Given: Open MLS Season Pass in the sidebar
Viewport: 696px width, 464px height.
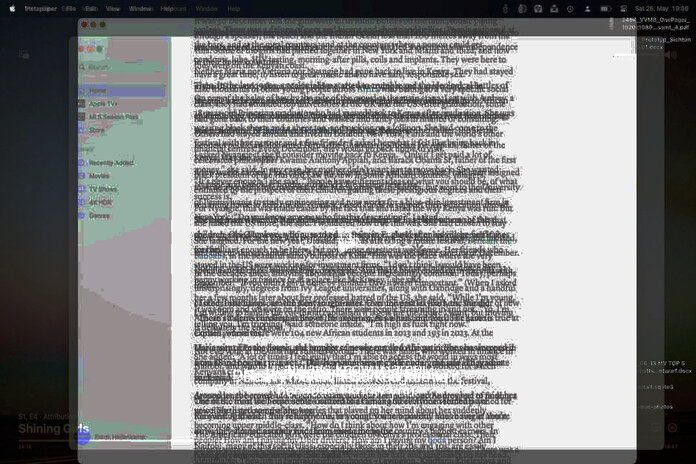Looking at the screenshot, I should coord(123,117).
